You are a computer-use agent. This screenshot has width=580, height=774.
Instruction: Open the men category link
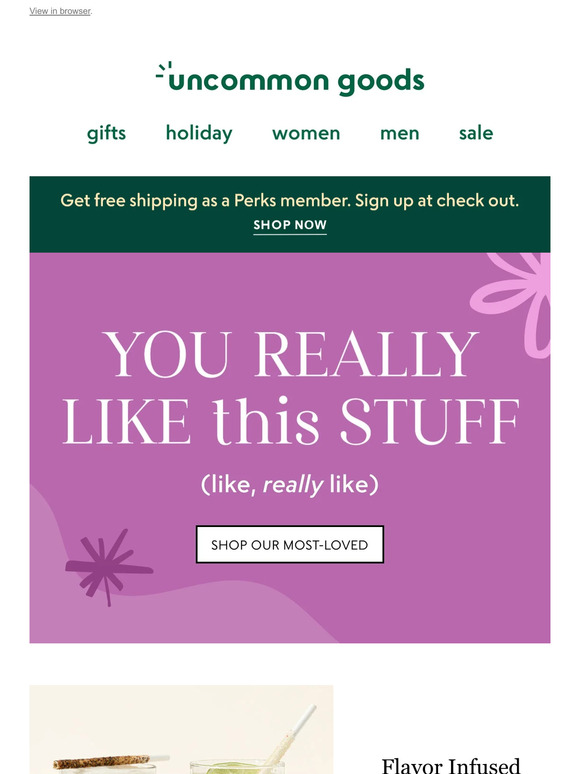click(x=399, y=133)
